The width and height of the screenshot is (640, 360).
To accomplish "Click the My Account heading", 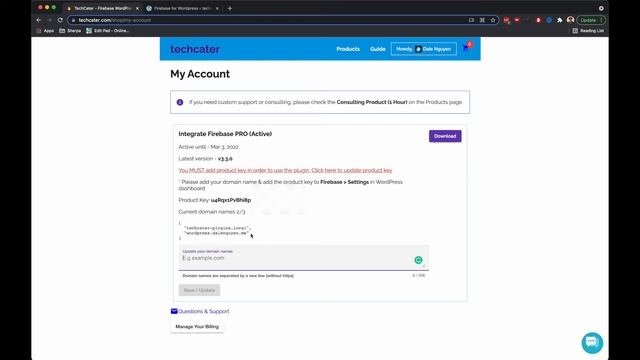I will (200, 74).
